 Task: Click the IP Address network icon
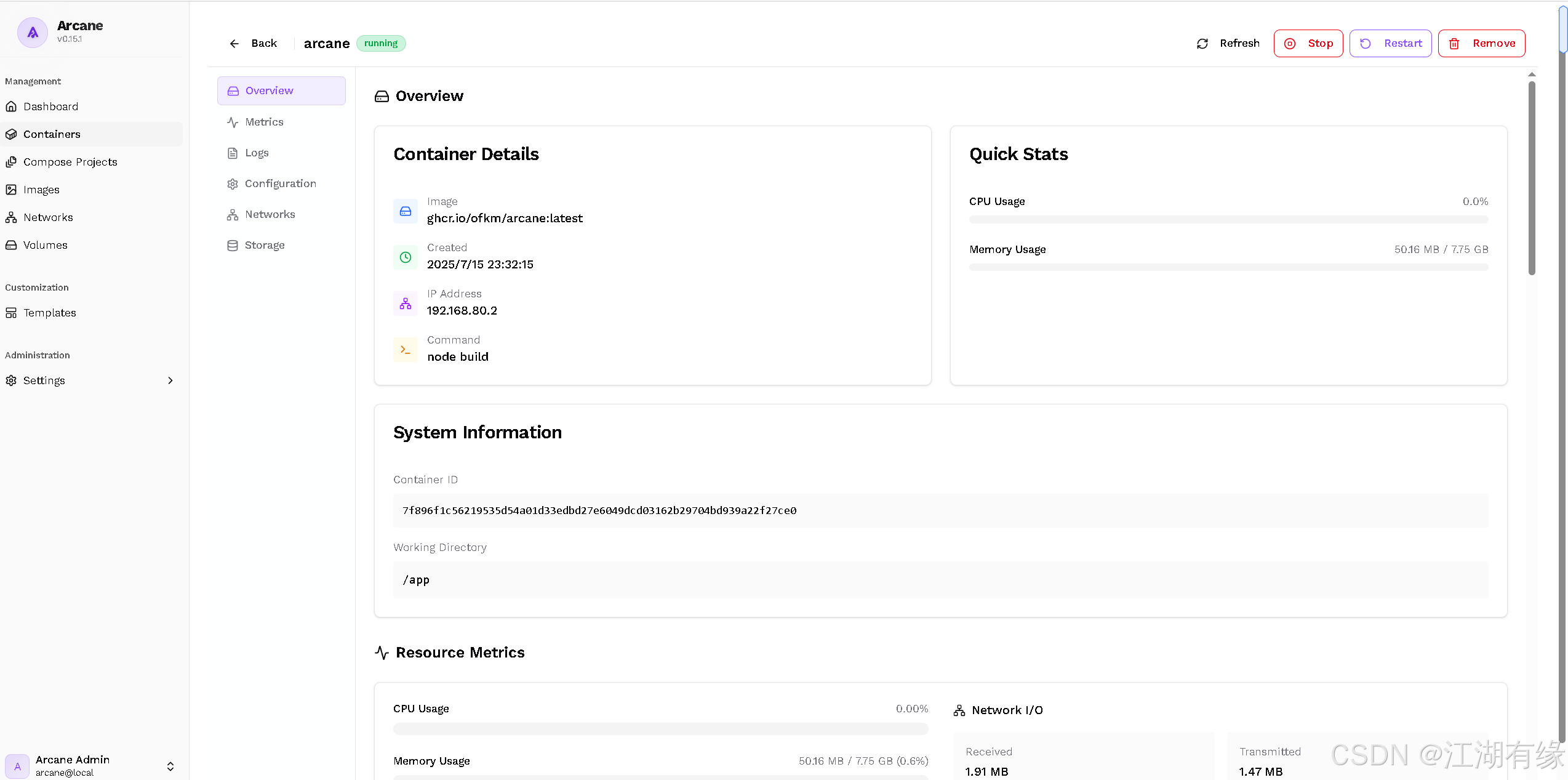[405, 304]
